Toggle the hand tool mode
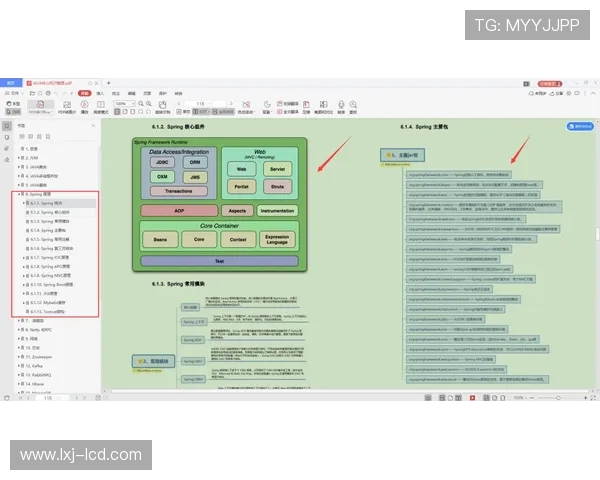Image resolution: width=600 pixels, height=480 pixels. 13,104
